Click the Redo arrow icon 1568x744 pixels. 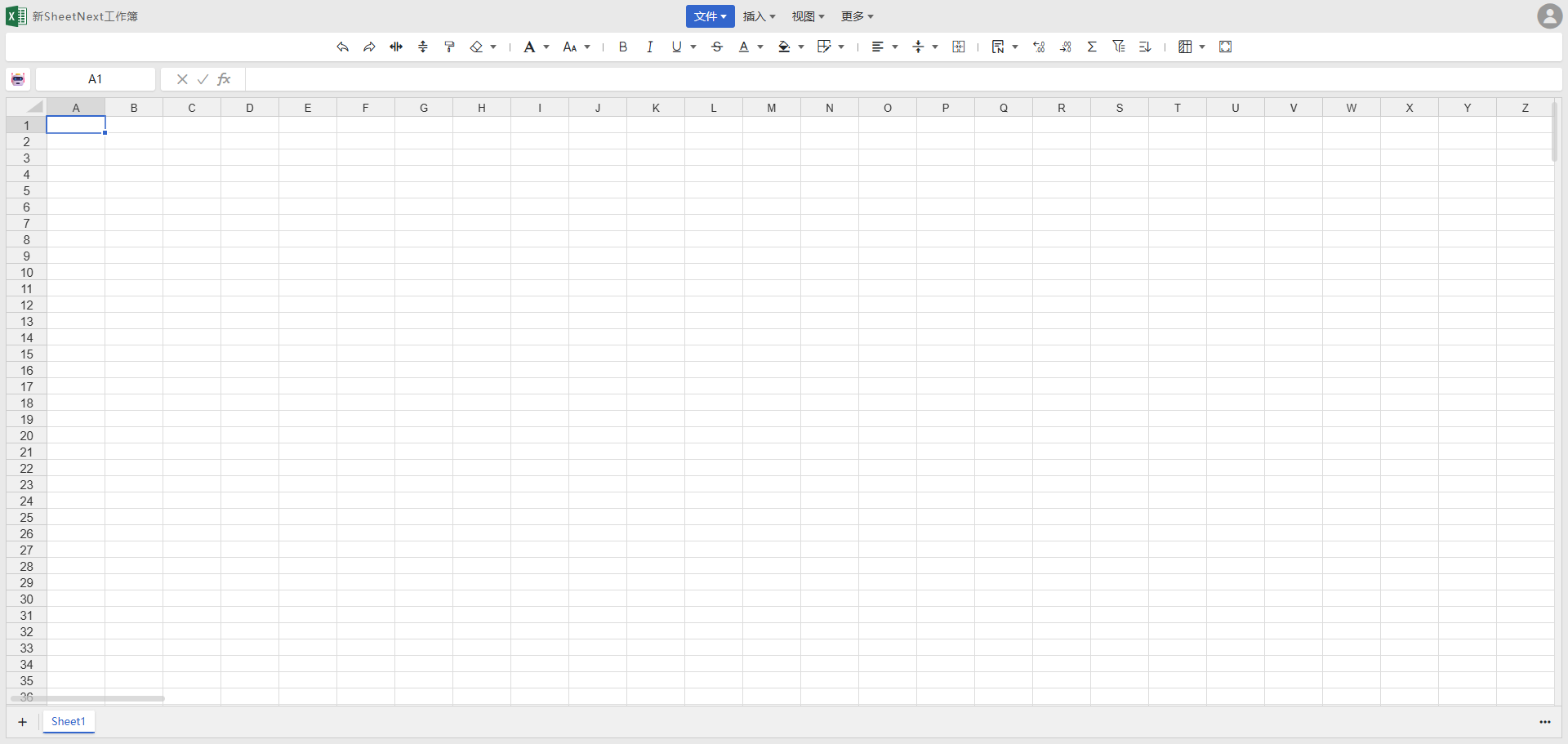pos(369,47)
